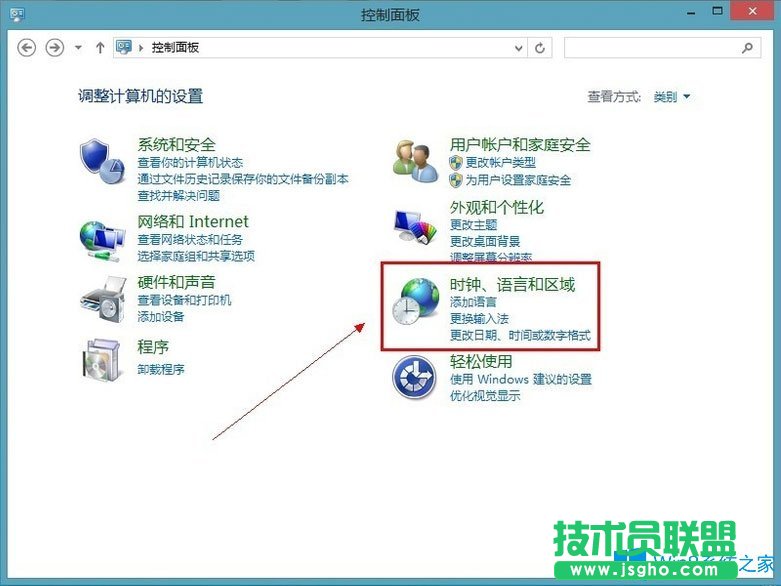
Task: Click 更改帐户类型 link
Action: coord(501,162)
